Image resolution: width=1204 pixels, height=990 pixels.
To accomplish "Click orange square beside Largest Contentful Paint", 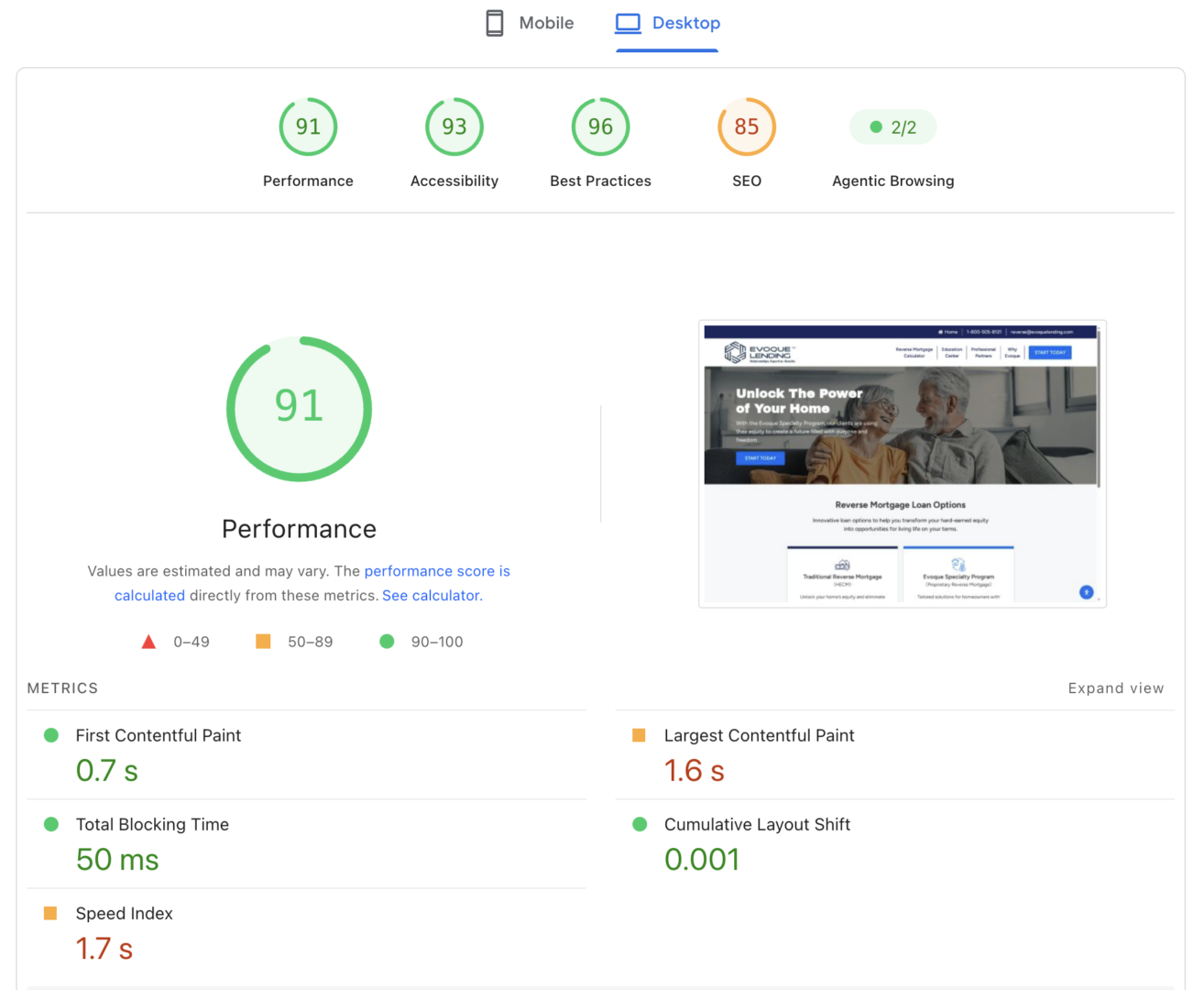I will pyautogui.click(x=640, y=735).
